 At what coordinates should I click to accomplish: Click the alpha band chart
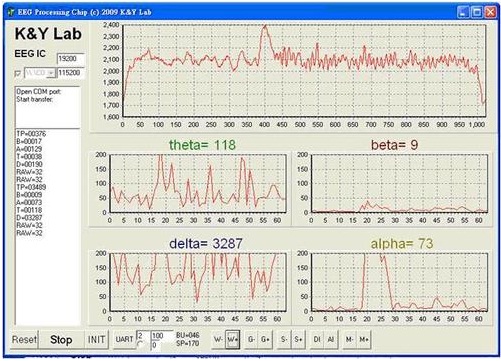point(400,282)
